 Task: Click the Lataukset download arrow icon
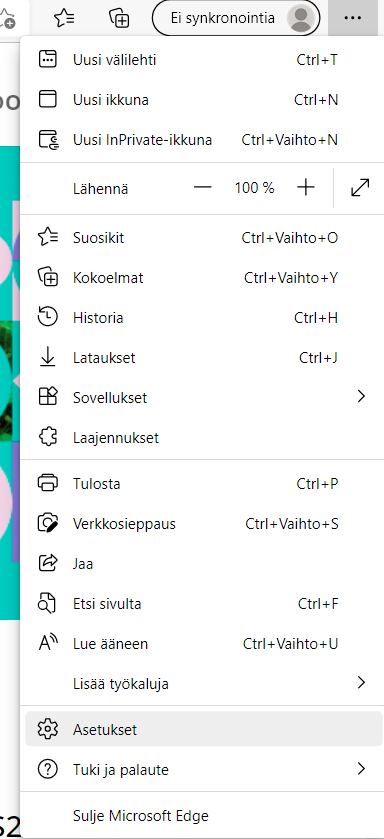coord(48,357)
